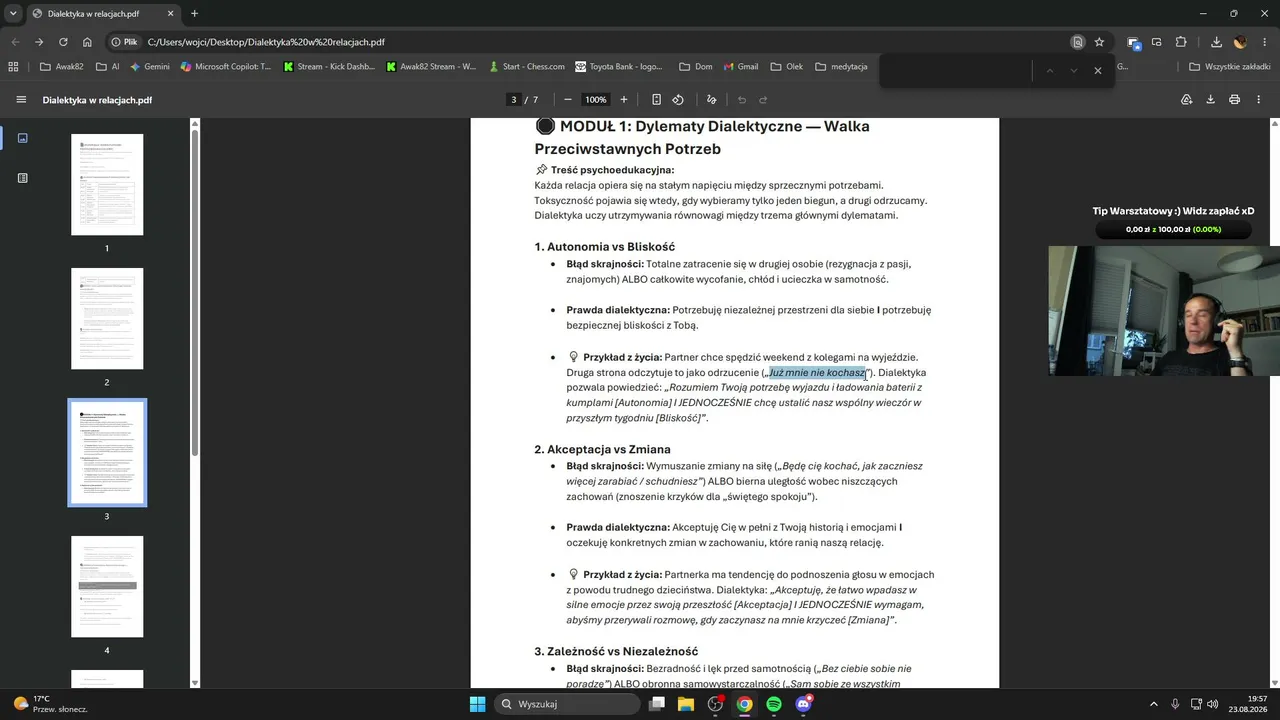Open Start - Chess.com bookmark
The image size is (1280, 720).
pos(527,67)
